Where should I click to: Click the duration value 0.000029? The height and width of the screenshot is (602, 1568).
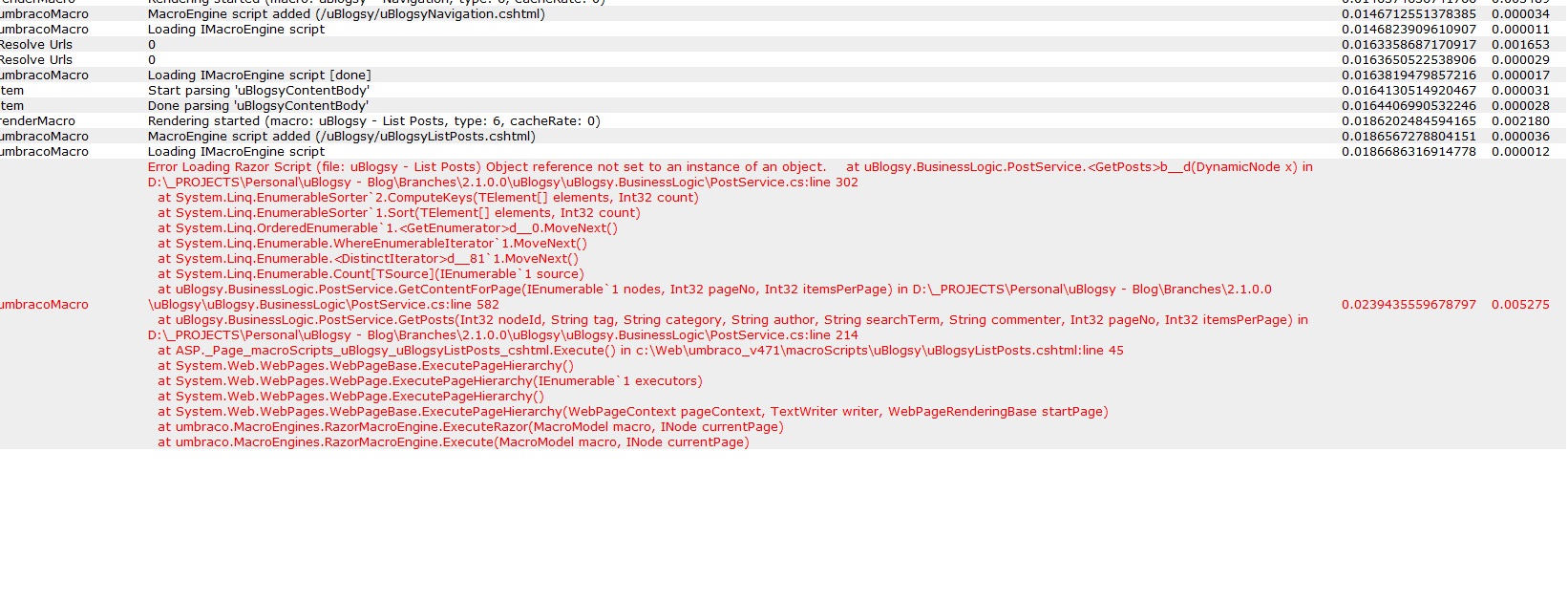(x=1521, y=60)
